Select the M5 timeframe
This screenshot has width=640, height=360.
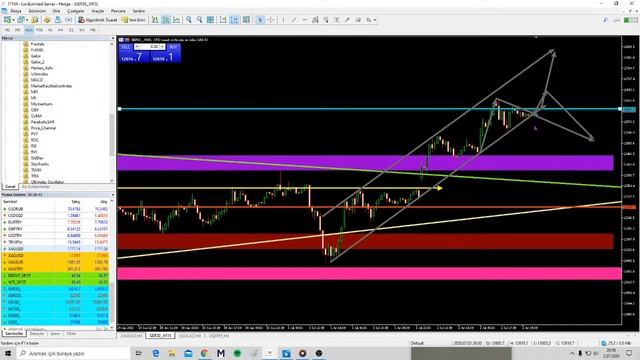(18, 30)
